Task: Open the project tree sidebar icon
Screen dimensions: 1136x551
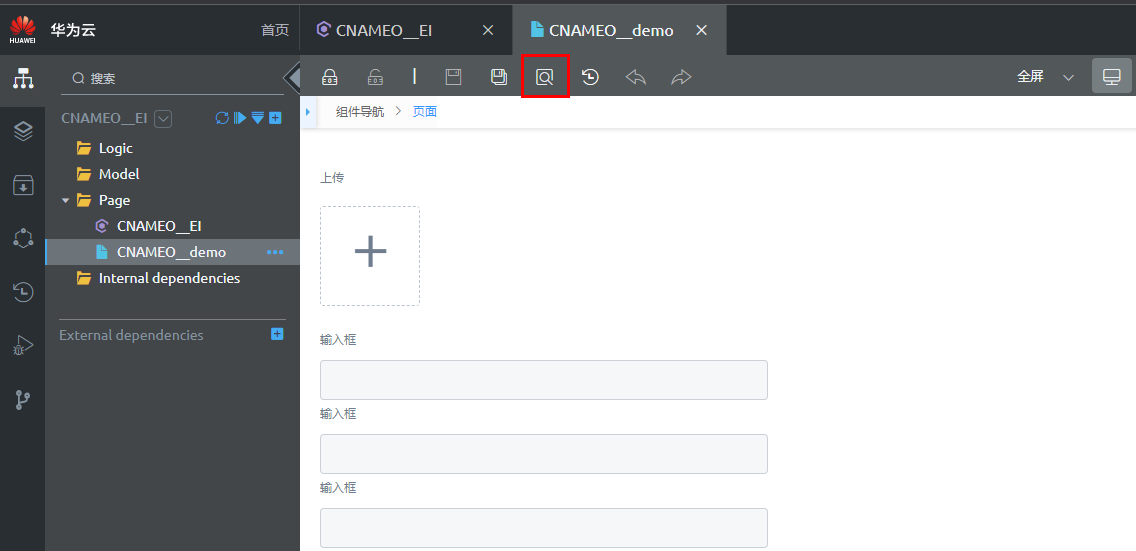Action: (x=23, y=77)
